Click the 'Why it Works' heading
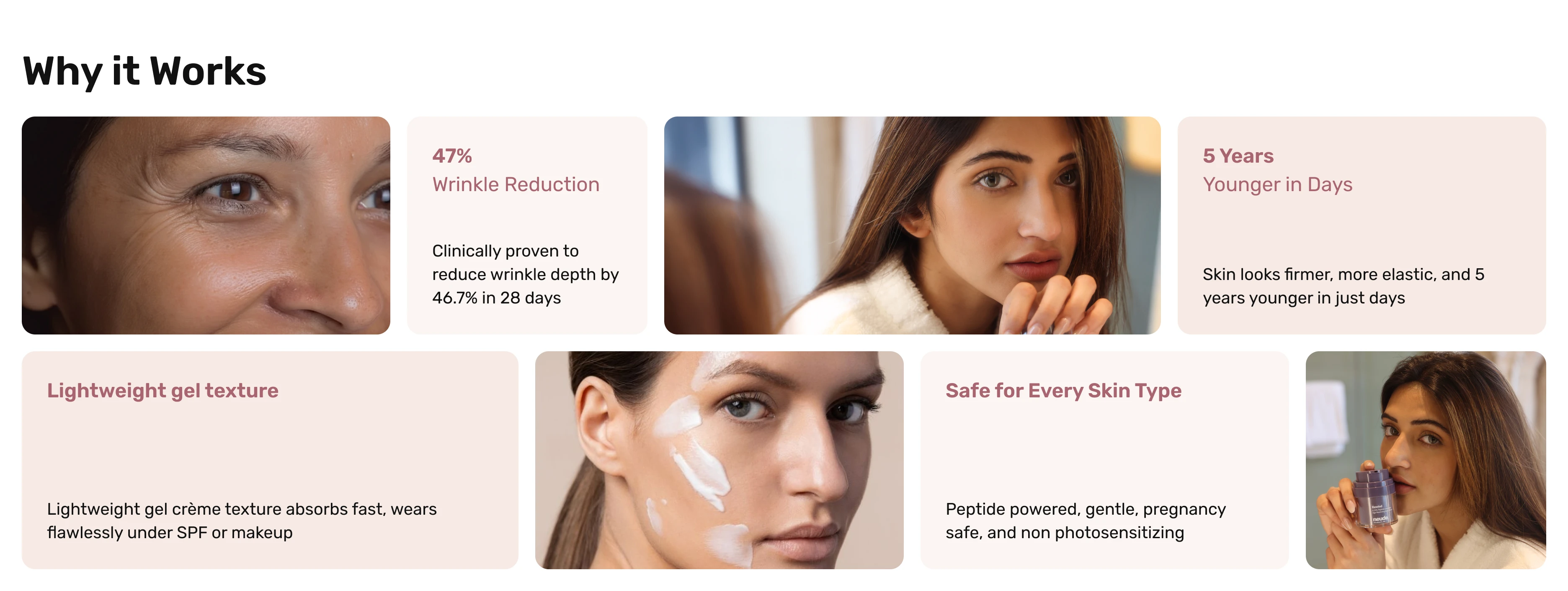 144,71
